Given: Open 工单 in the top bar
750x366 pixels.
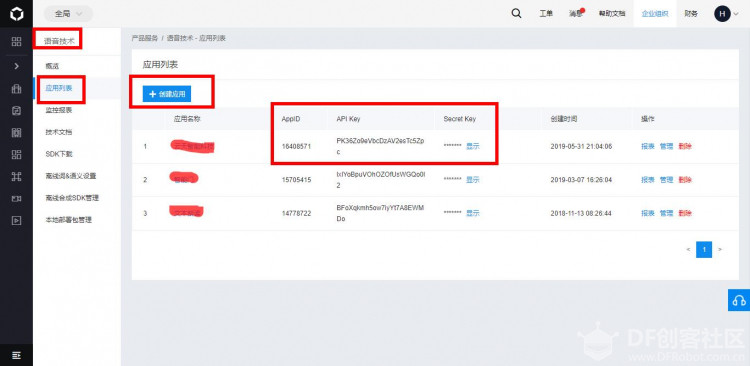Looking at the screenshot, I should click(x=546, y=14).
